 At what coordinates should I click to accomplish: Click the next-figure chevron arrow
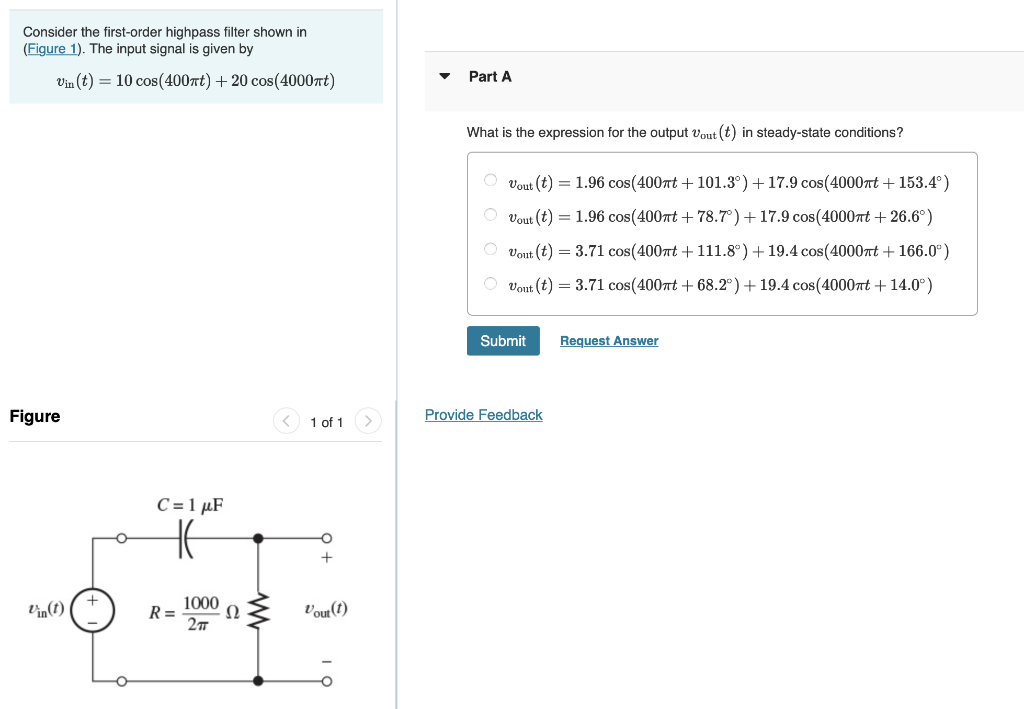pyautogui.click(x=368, y=421)
